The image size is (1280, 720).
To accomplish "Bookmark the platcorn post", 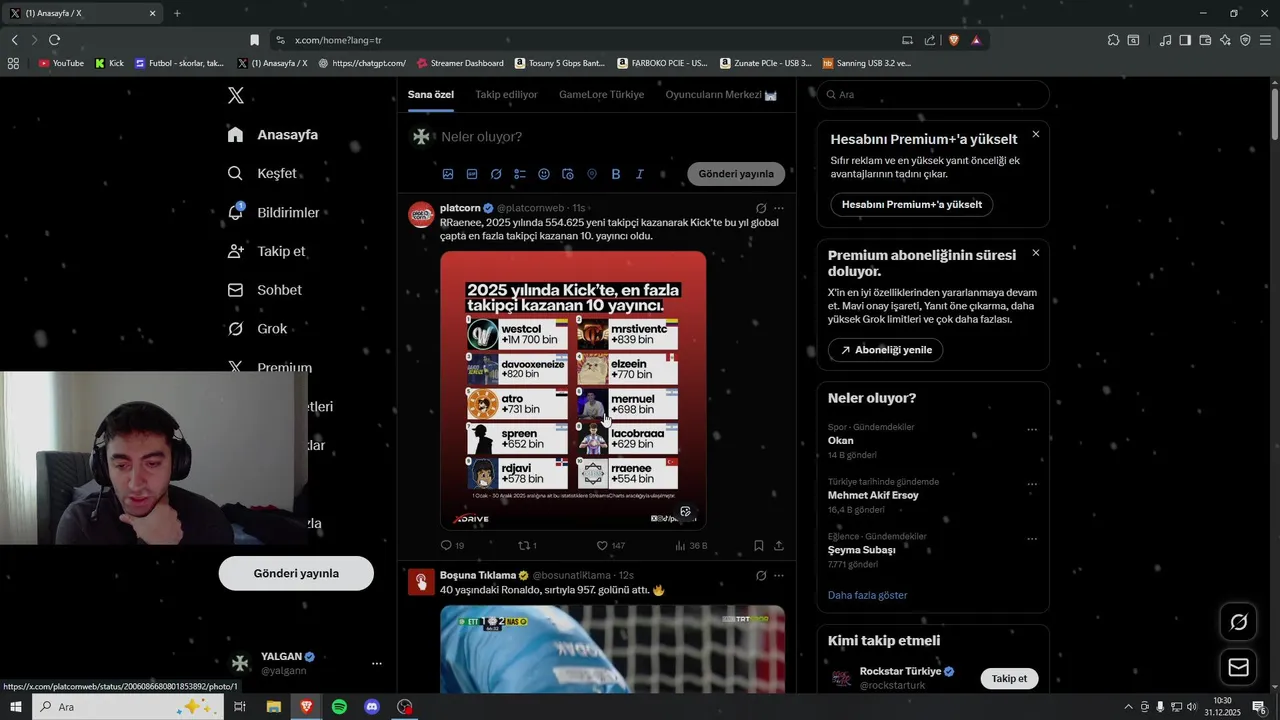I will pyautogui.click(x=759, y=545).
